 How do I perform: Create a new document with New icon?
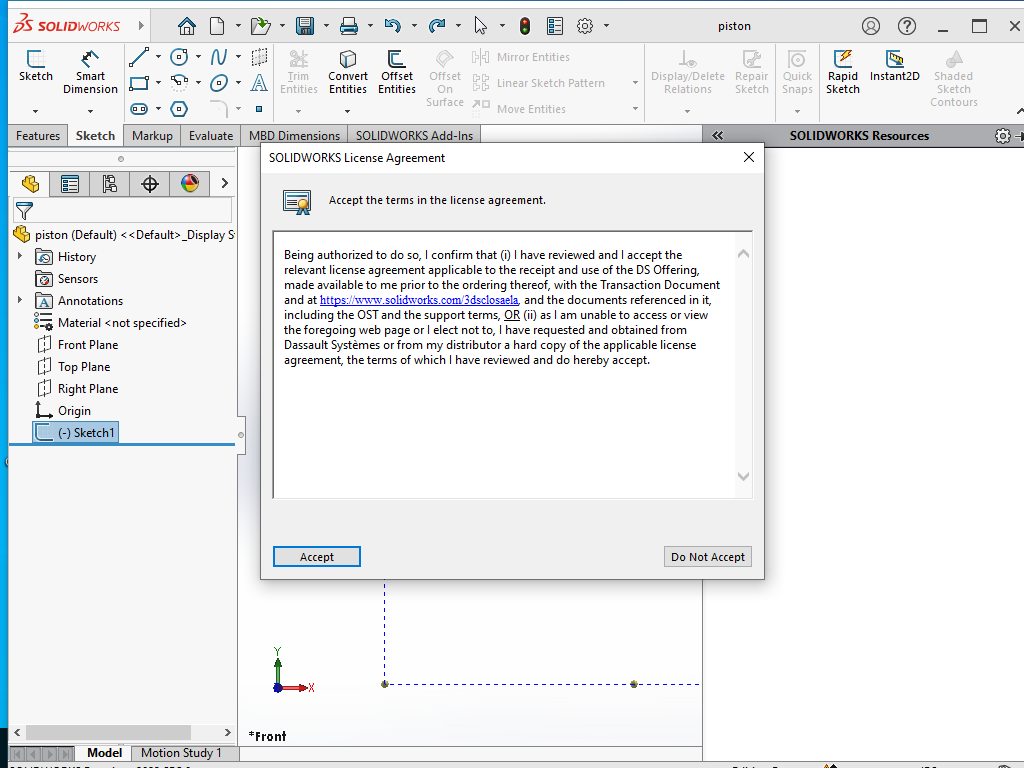[x=217, y=26]
